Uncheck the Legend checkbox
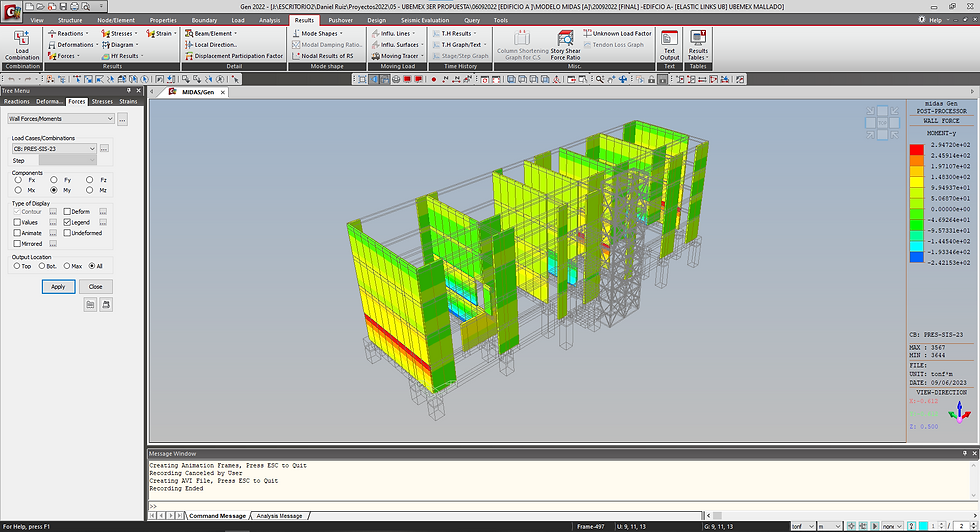The width and height of the screenshot is (980, 532). click(x=67, y=222)
